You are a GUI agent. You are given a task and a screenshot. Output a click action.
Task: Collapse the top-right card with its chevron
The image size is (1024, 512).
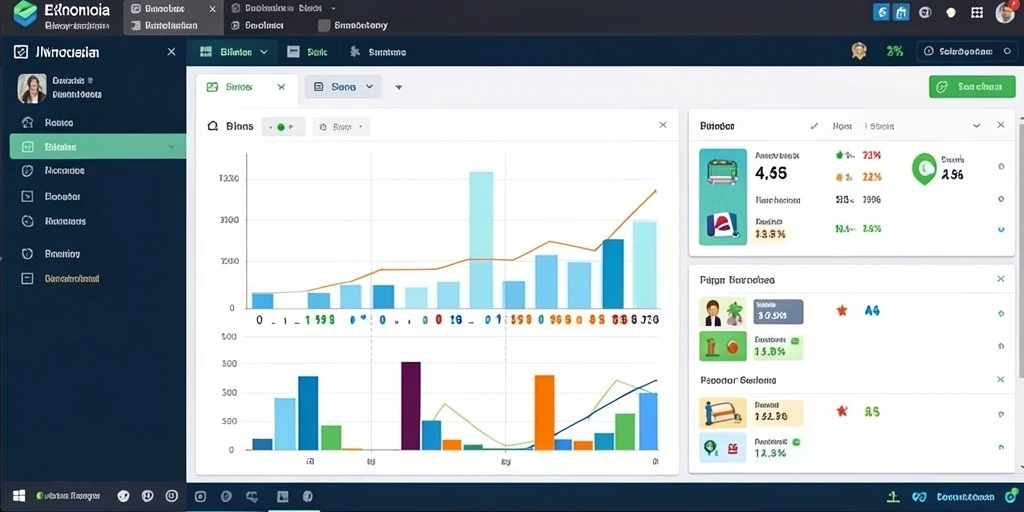(x=976, y=125)
